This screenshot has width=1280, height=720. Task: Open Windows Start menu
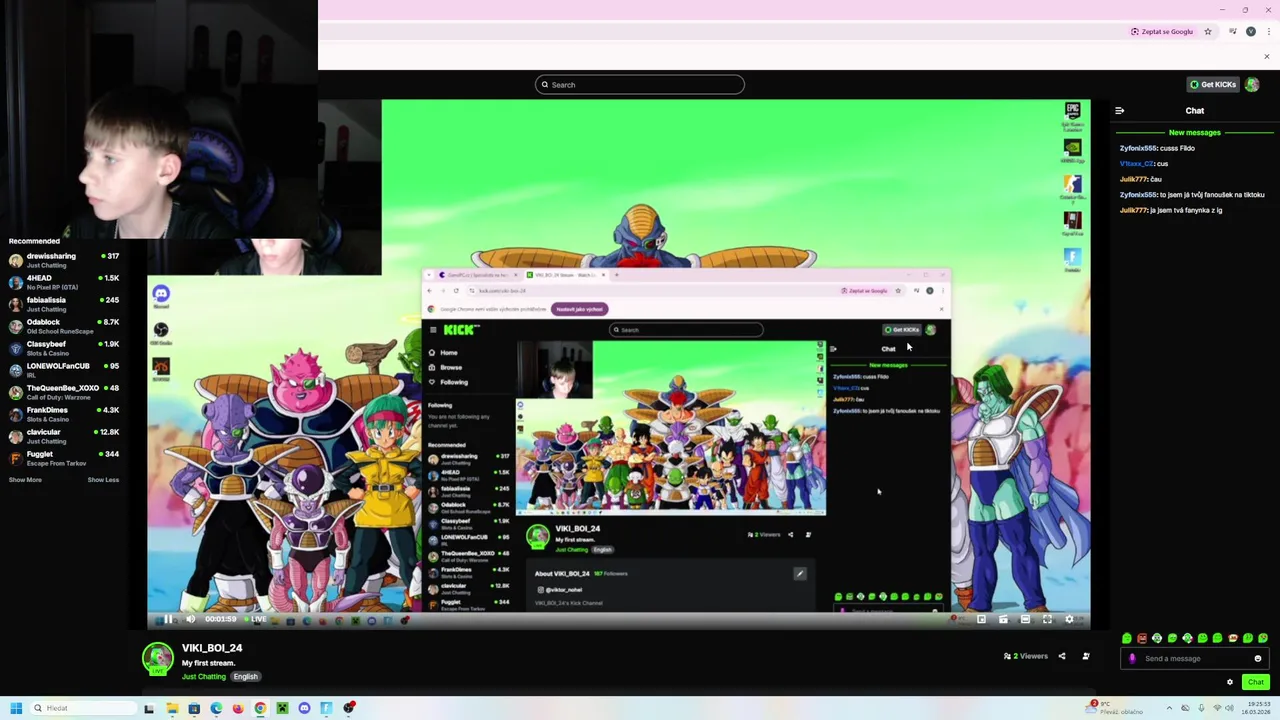[x=16, y=708]
